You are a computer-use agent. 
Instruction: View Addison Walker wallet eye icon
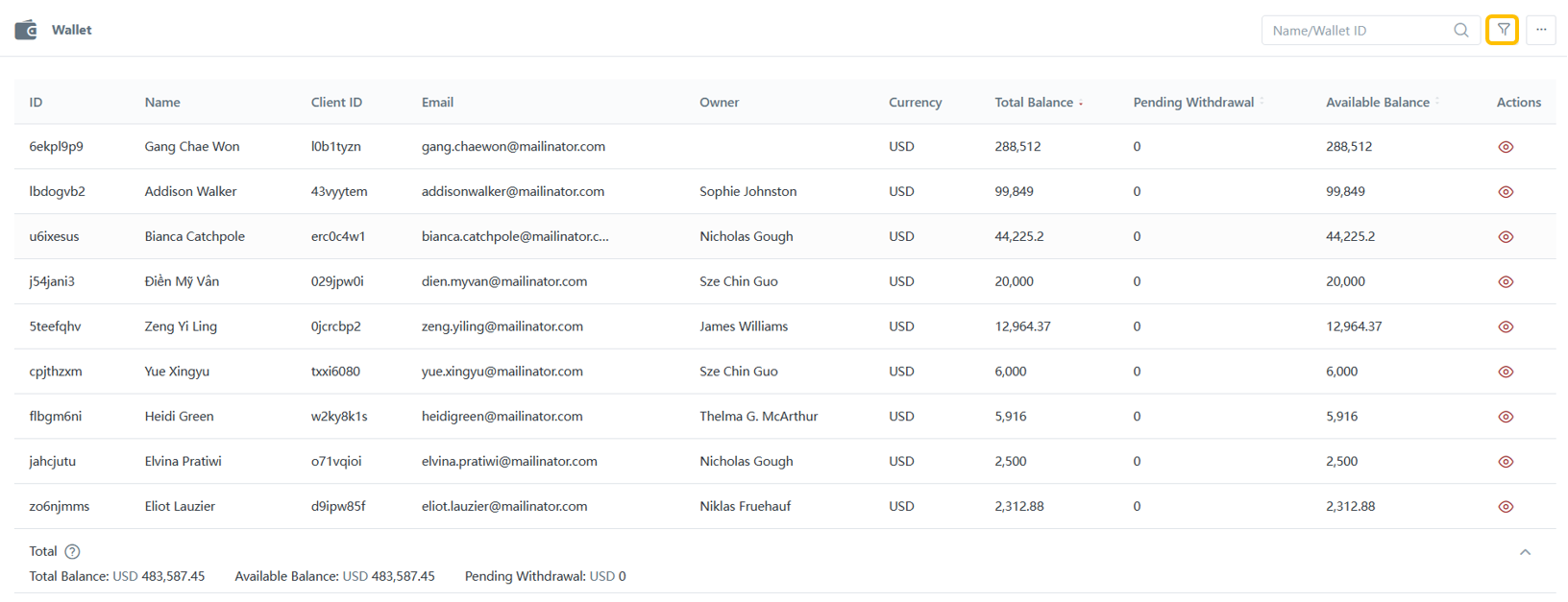tap(1506, 192)
